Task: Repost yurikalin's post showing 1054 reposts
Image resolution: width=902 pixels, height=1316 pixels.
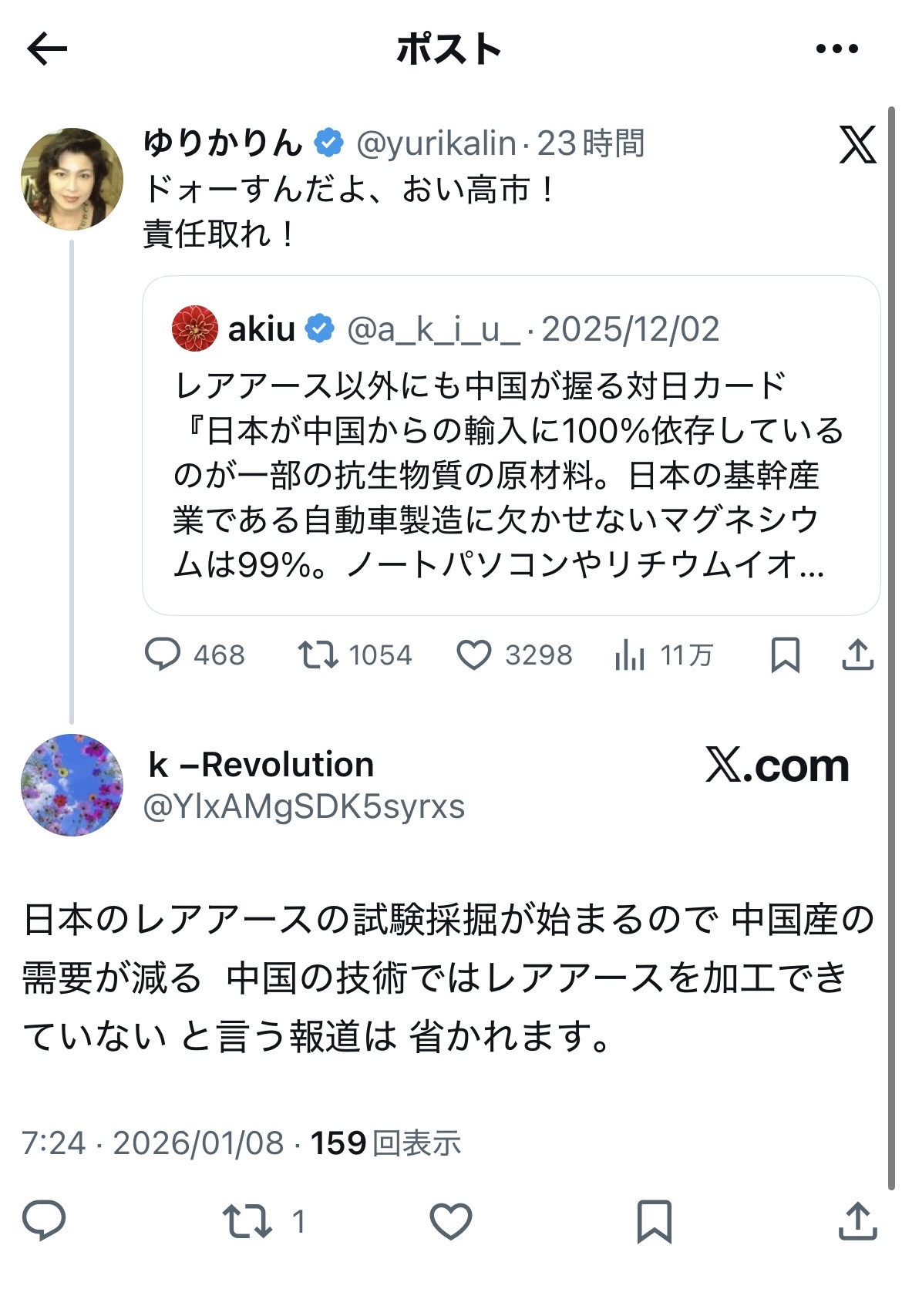Action: pos(318,655)
